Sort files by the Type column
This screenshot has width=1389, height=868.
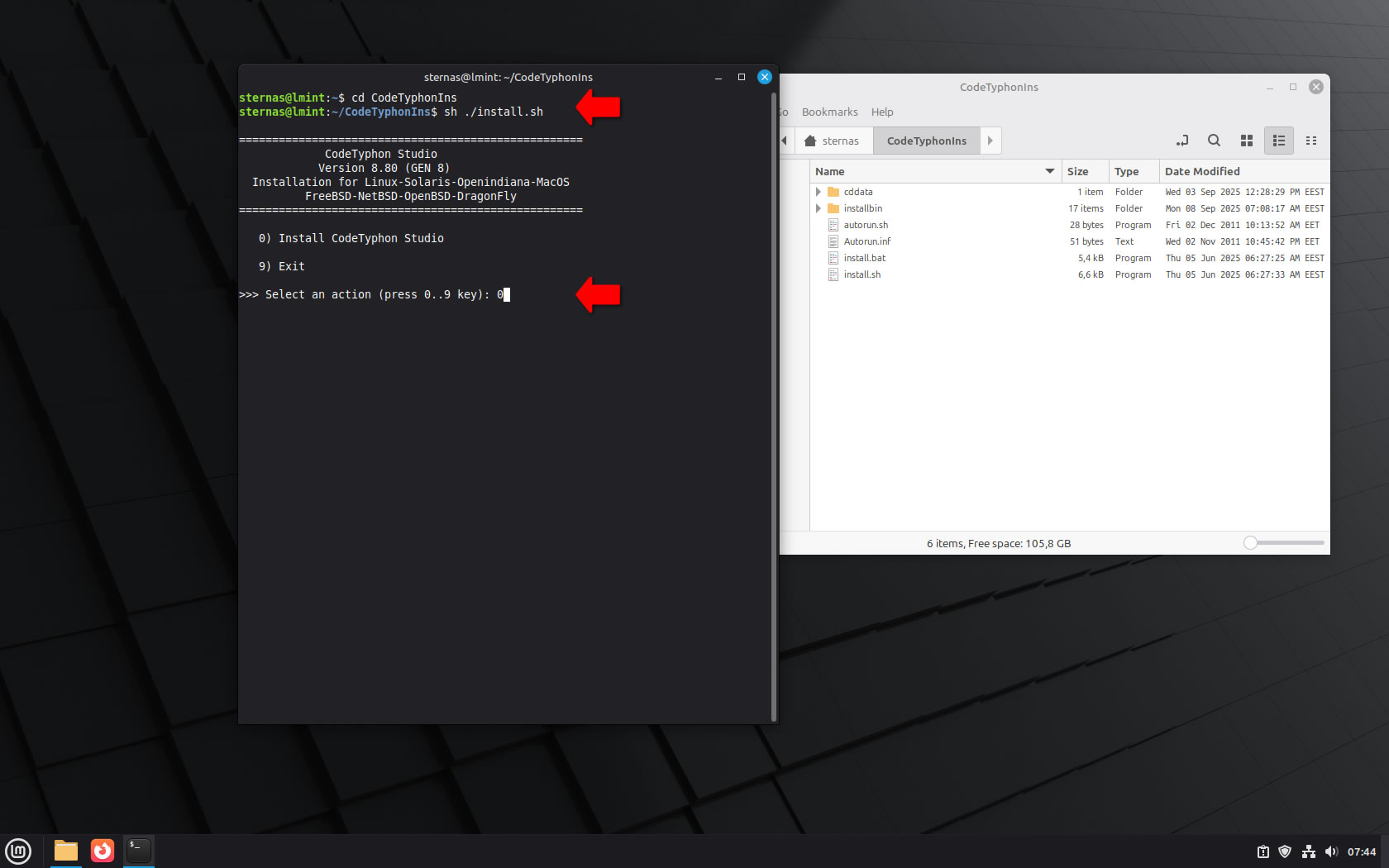click(x=1134, y=171)
